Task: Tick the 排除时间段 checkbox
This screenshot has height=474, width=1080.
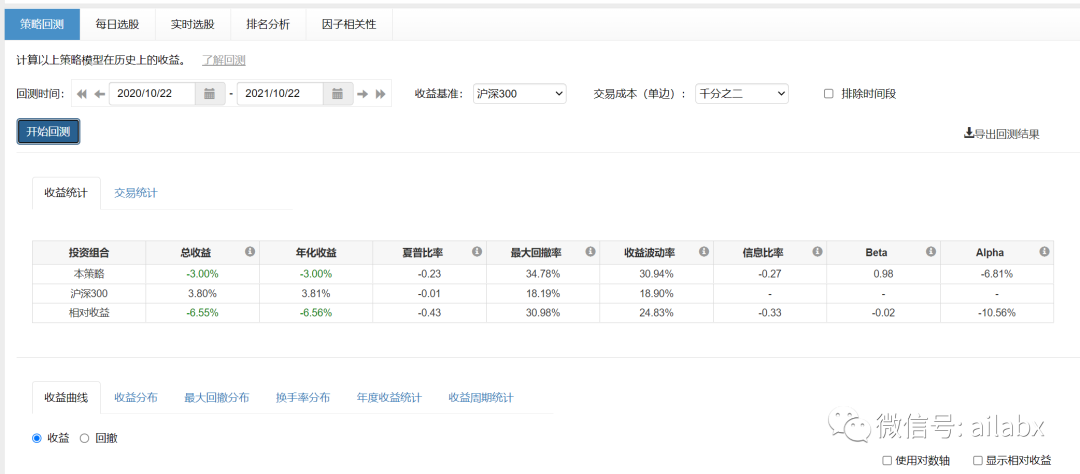Action: tap(829, 94)
